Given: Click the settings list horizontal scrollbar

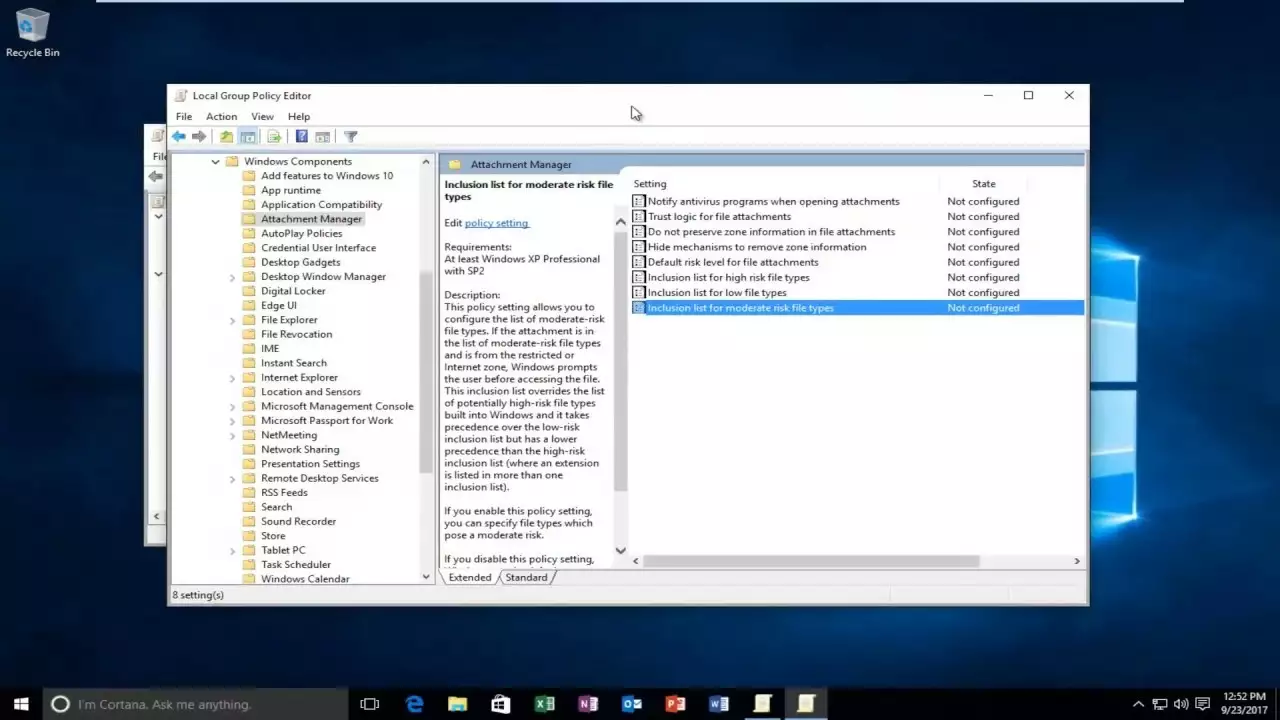Looking at the screenshot, I should tap(810, 561).
